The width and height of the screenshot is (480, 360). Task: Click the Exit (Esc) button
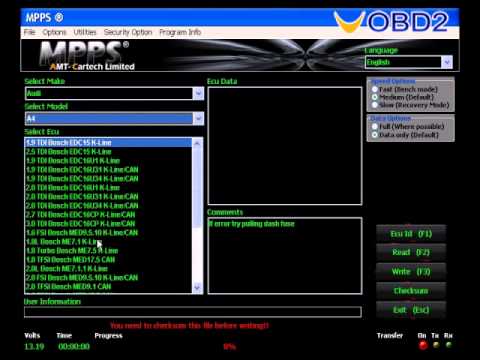point(411,310)
